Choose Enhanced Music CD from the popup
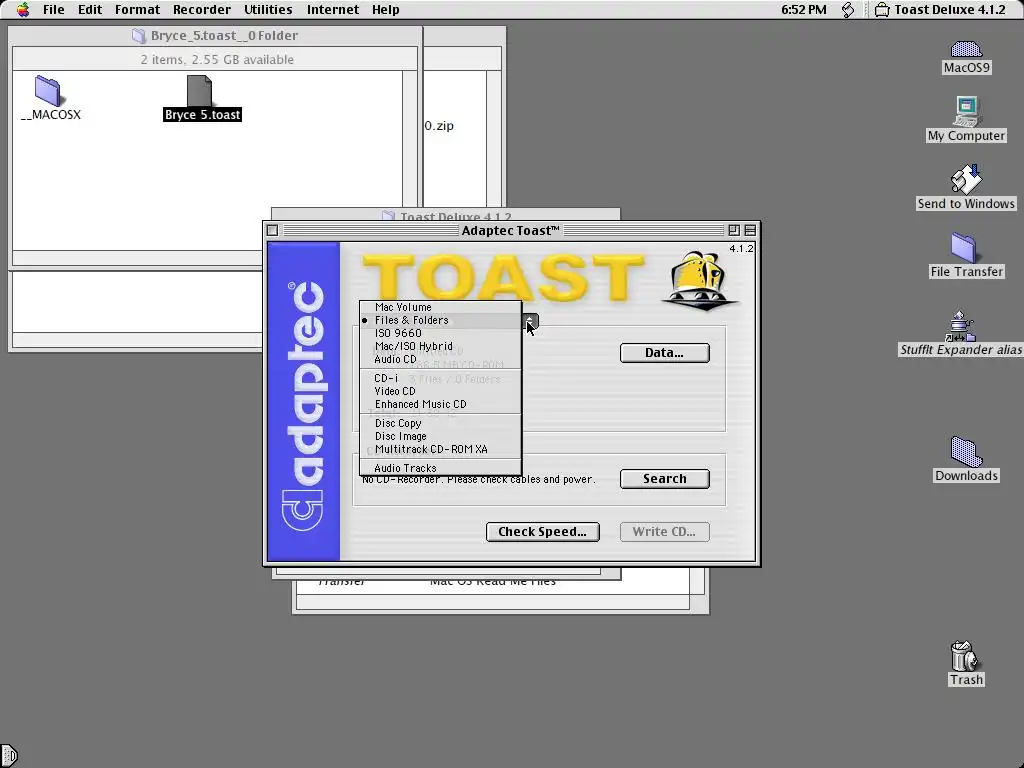1024x768 pixels. coord(441,404)
